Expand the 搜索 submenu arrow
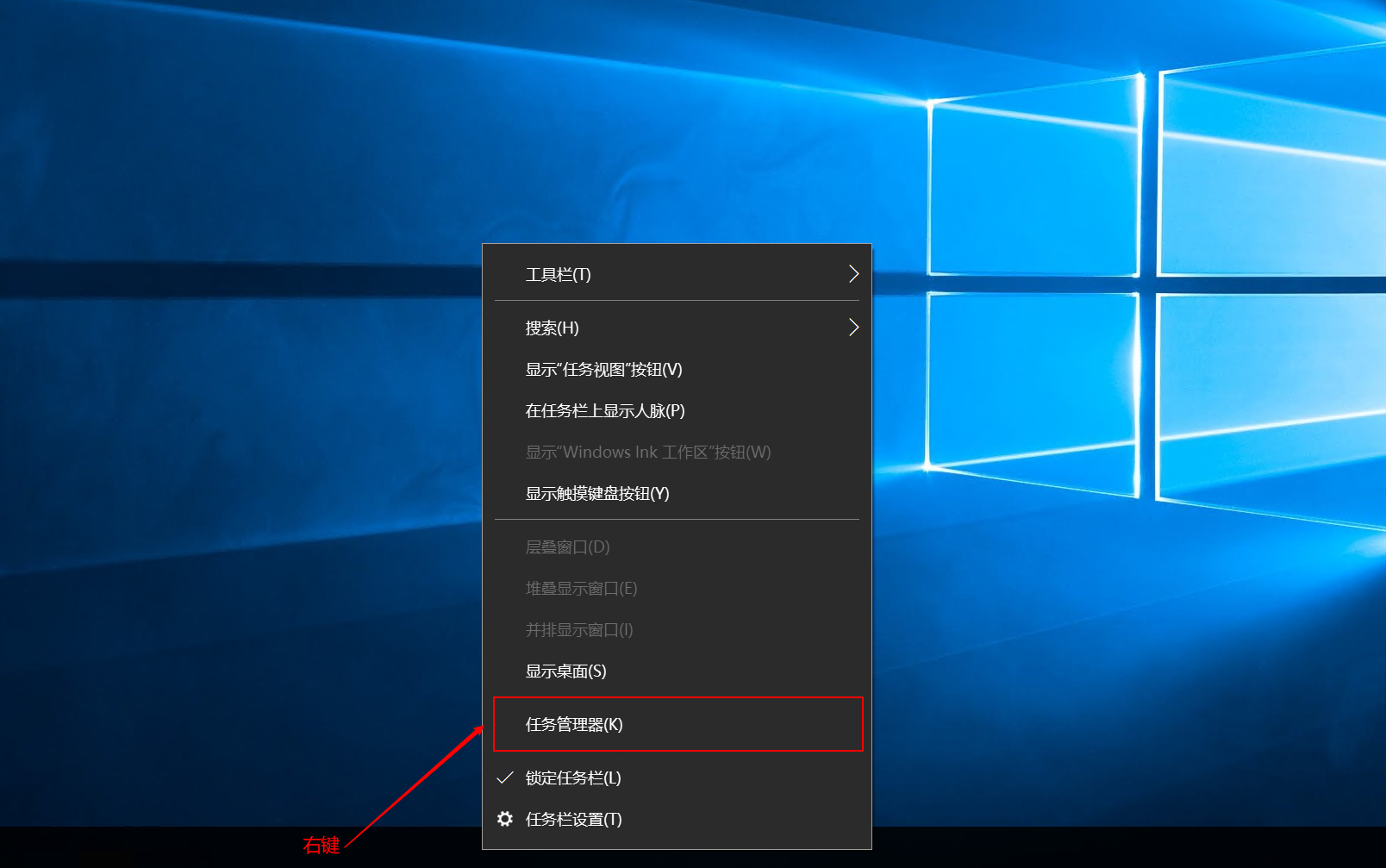Viewport: 1386px width, 868px height. coord(853,328)
